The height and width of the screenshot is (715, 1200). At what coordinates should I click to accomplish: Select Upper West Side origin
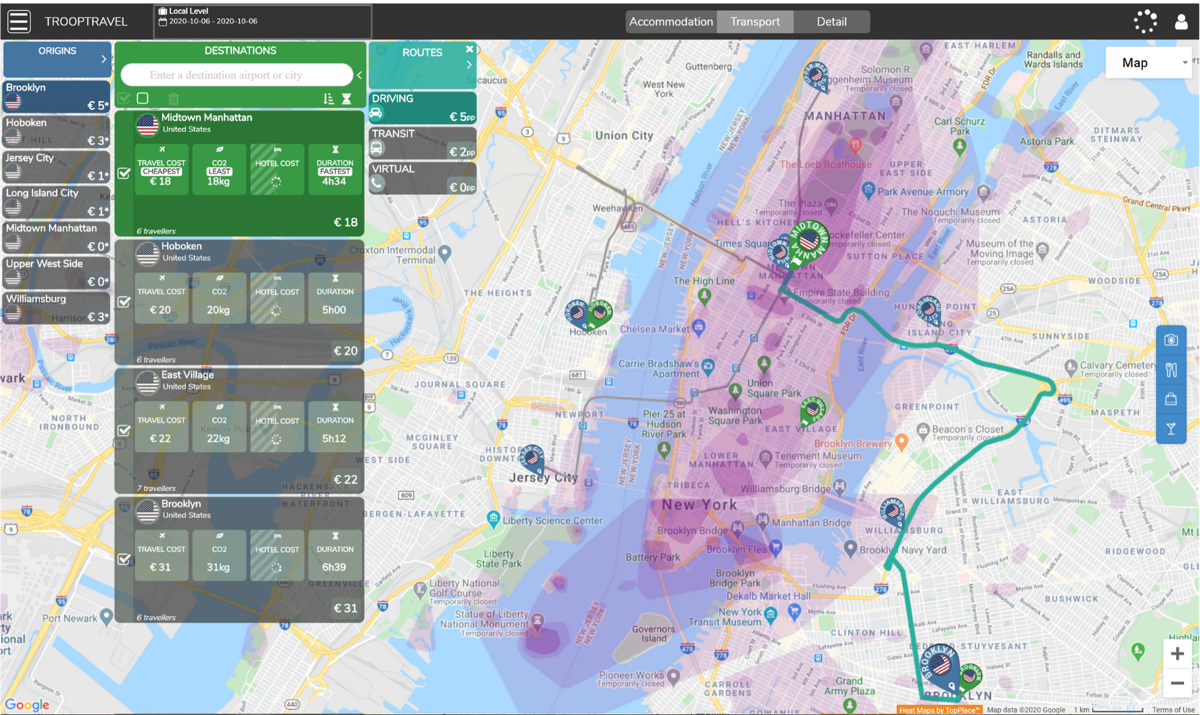coord(56,272)
